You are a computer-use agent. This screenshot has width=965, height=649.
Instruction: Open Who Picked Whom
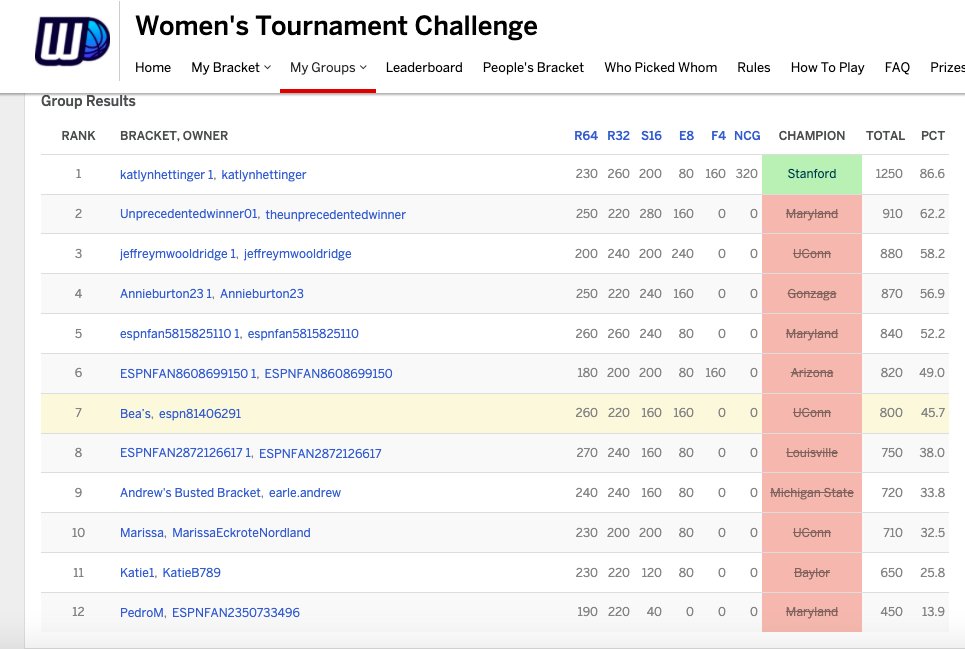(x=660, y=68)
